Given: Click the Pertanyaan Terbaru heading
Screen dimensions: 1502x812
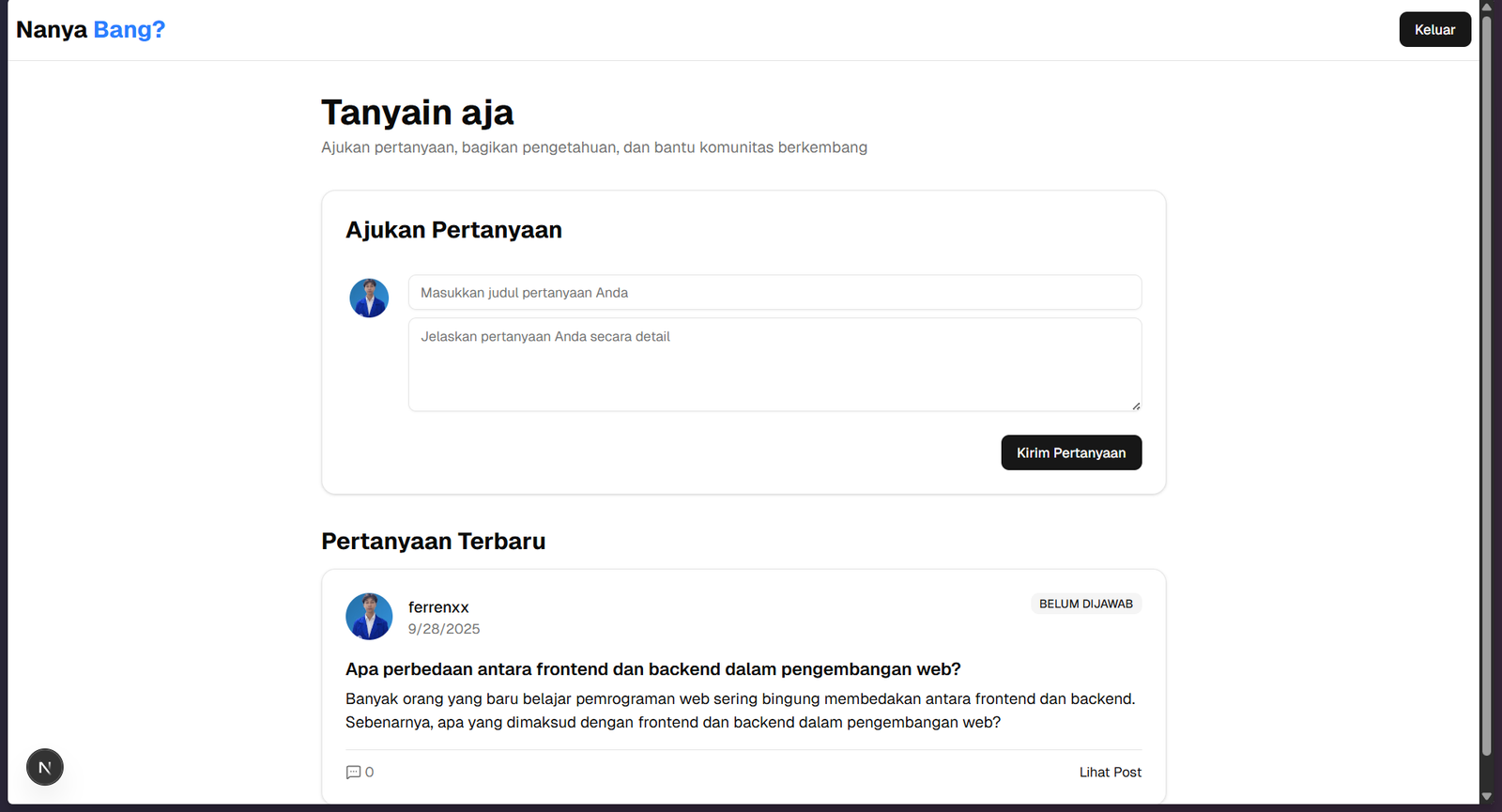Looking at the screenshot, I should 434,542.
